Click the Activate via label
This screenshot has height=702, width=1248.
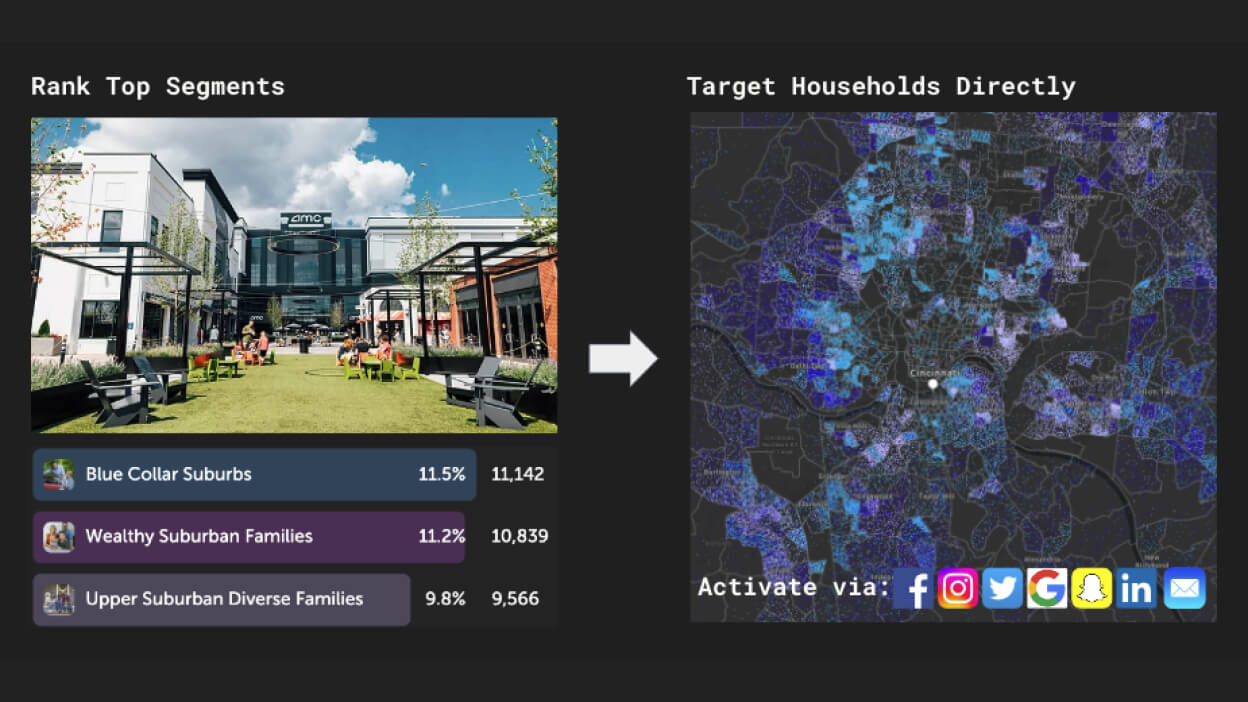(791, 587)
